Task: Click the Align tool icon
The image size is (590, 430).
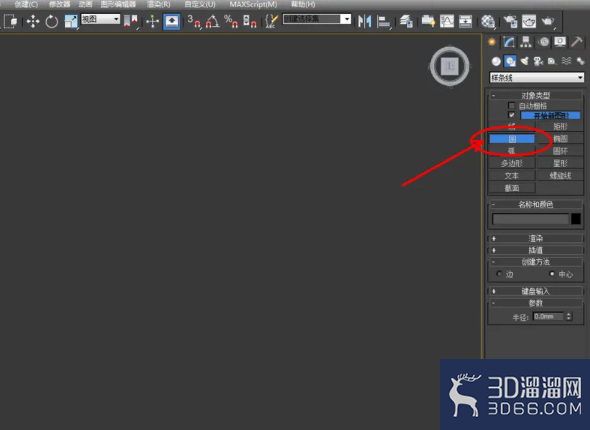Action: click(383, 21)
